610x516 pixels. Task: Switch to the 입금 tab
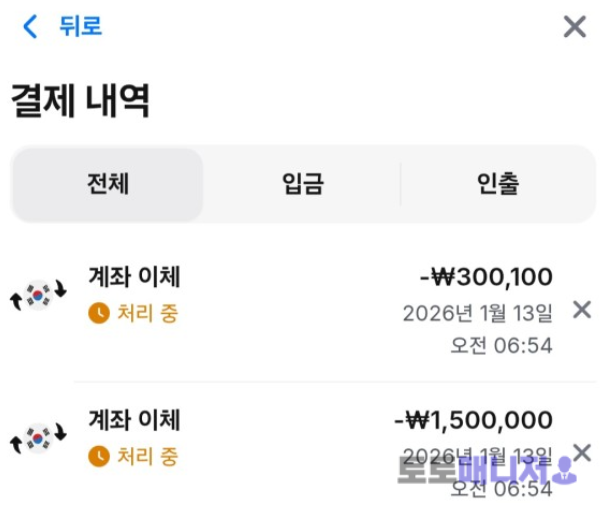pyautogui.click(x=302, y=184)
